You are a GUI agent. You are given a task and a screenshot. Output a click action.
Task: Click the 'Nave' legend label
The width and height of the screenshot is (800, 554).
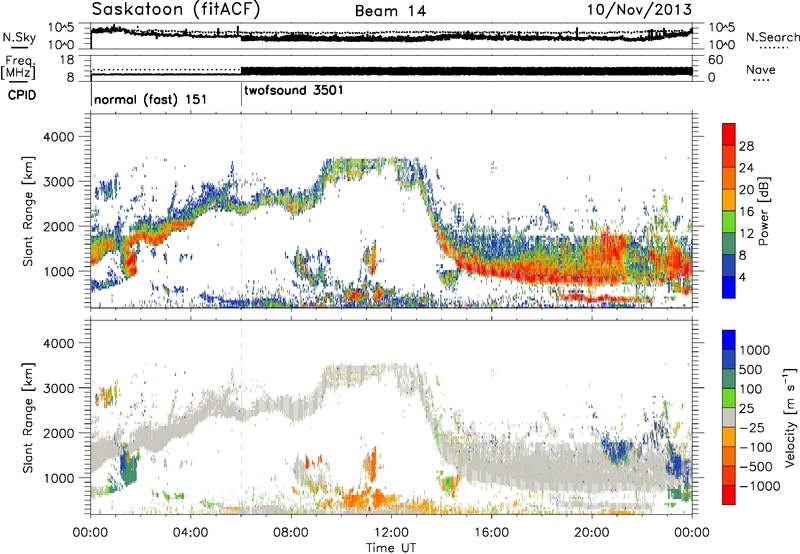point(760,70)
